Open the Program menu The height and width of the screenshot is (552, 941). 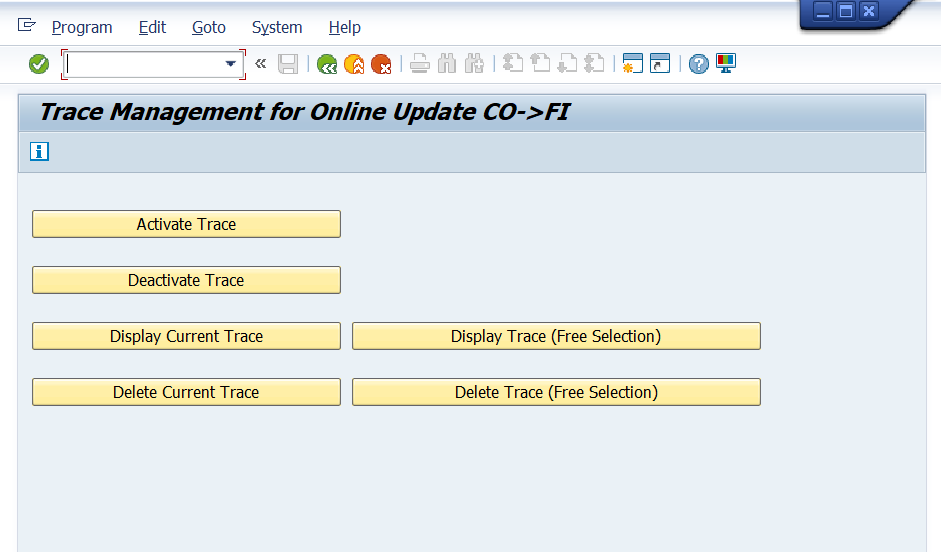coord(82,28)
